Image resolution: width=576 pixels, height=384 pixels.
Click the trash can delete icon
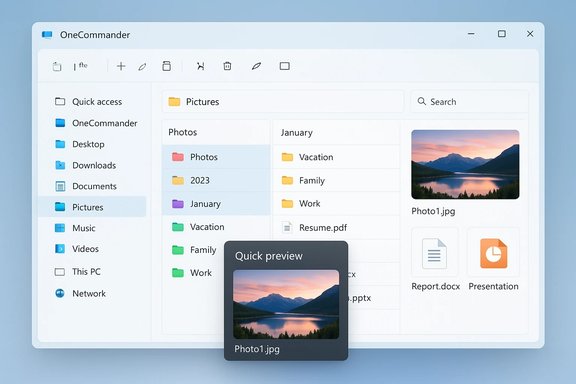227,66
